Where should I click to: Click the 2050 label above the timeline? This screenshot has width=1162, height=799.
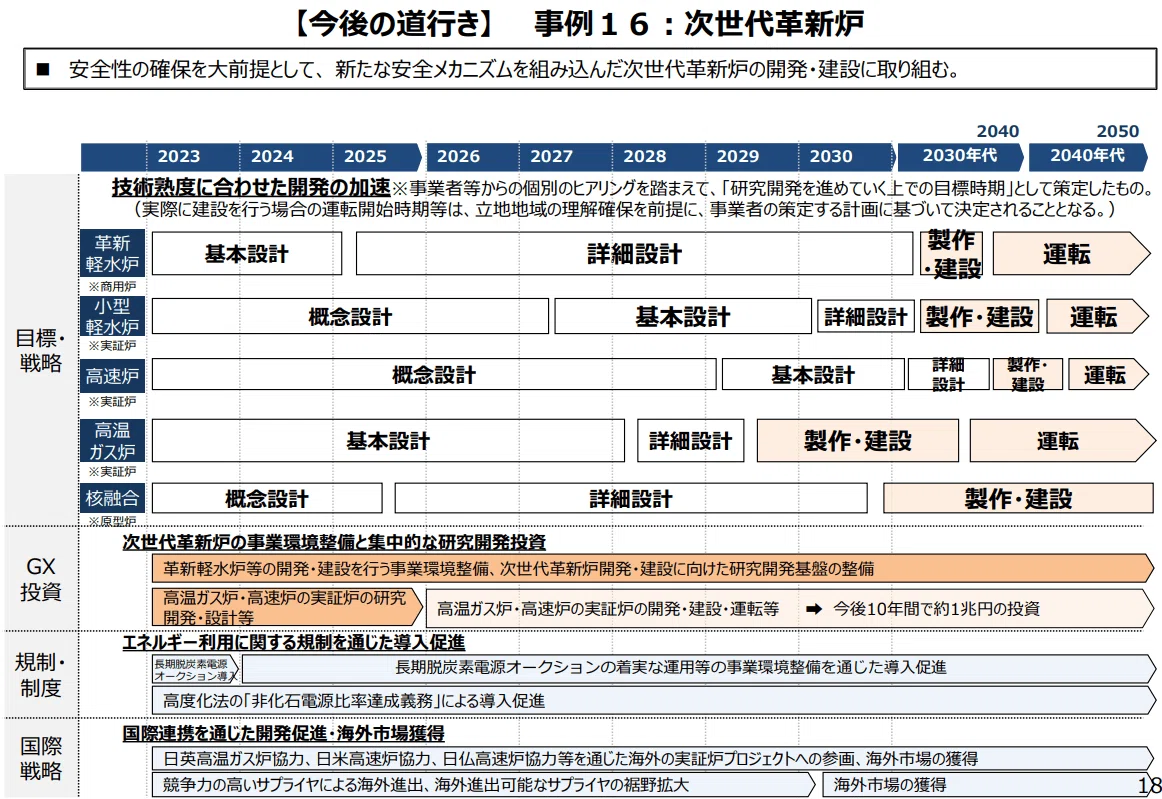coord(1118,131)
